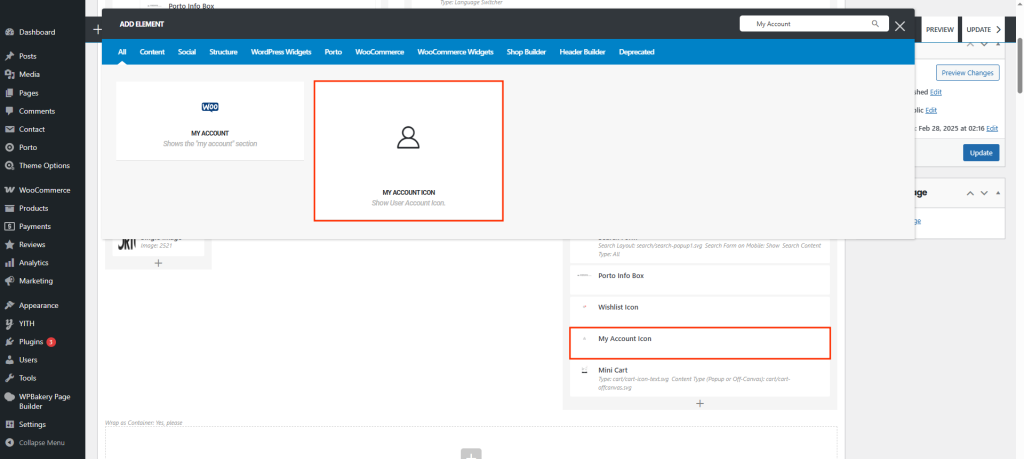This screenshot has height=459, width=1024.
Task: Click plus to add element below Mini Cart
Action: click(x=700, y=403)
